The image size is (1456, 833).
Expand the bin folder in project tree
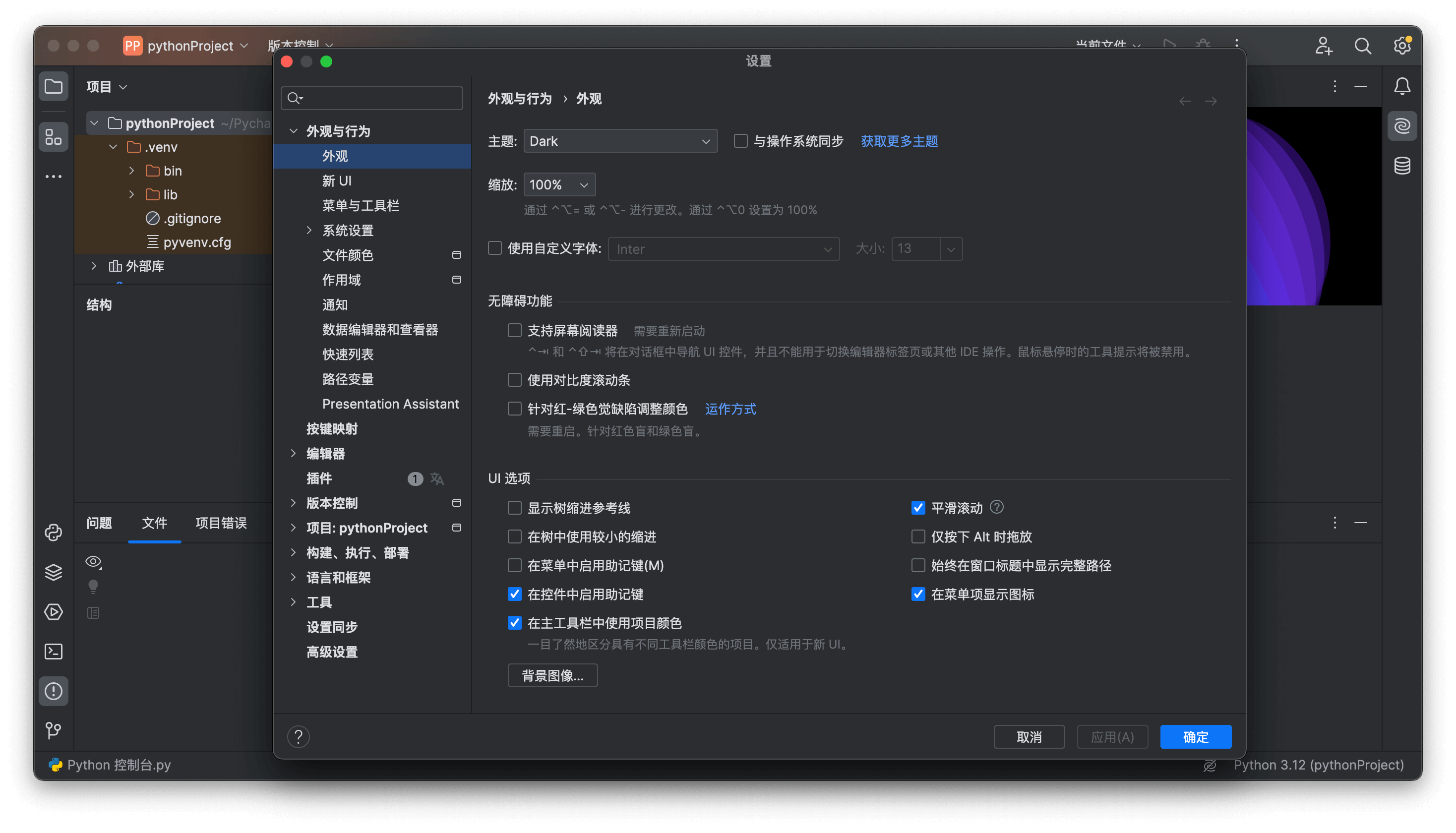[x=131, y=171]
